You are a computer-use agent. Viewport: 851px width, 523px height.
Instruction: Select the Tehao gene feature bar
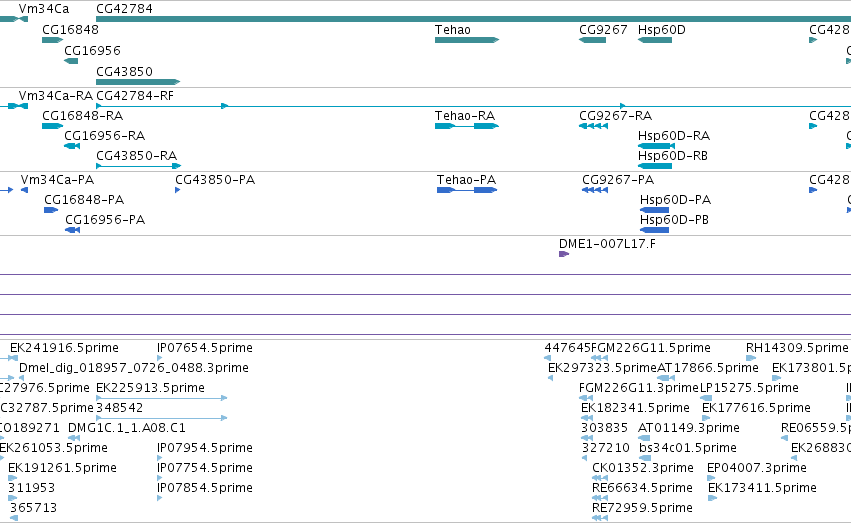pyautogui.click(x=467, y=40)
